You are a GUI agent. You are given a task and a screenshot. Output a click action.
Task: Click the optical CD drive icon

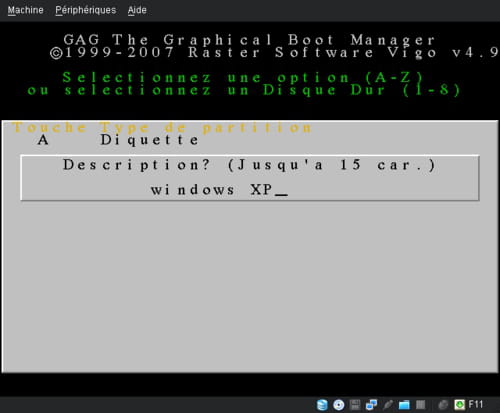pos(339,405)
